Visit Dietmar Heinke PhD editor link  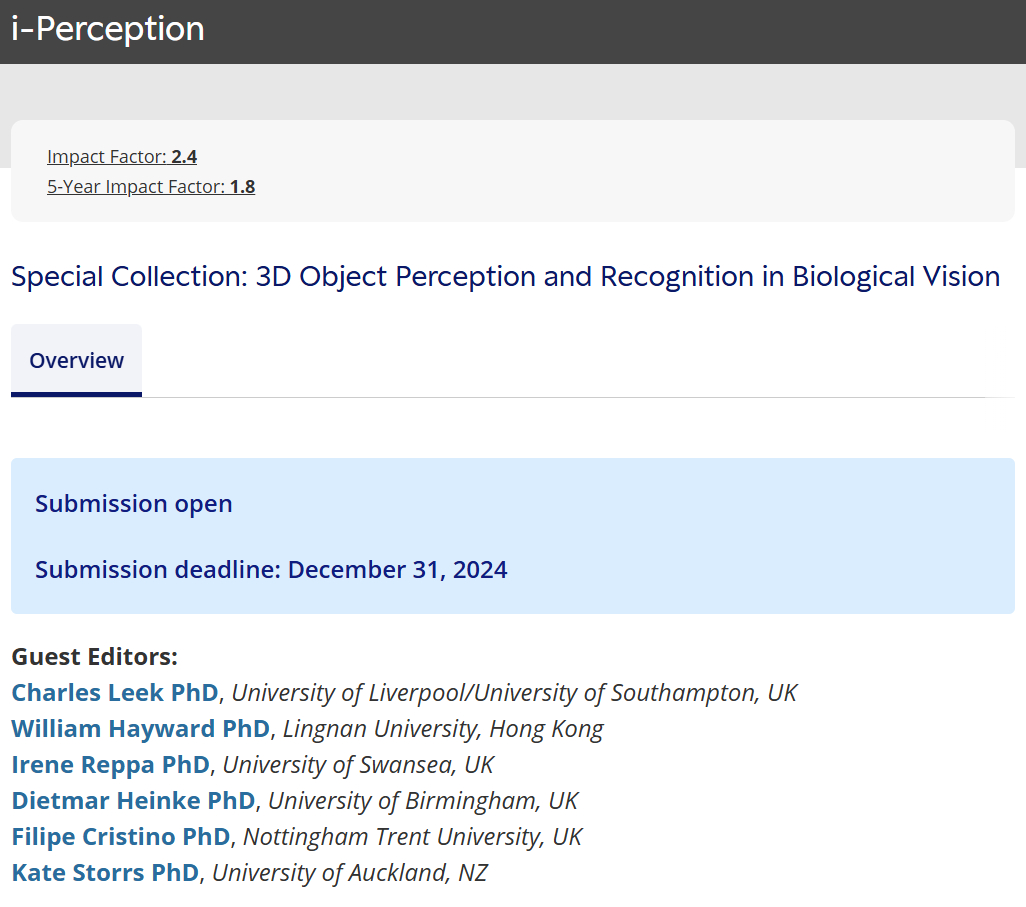coord(134,801)
